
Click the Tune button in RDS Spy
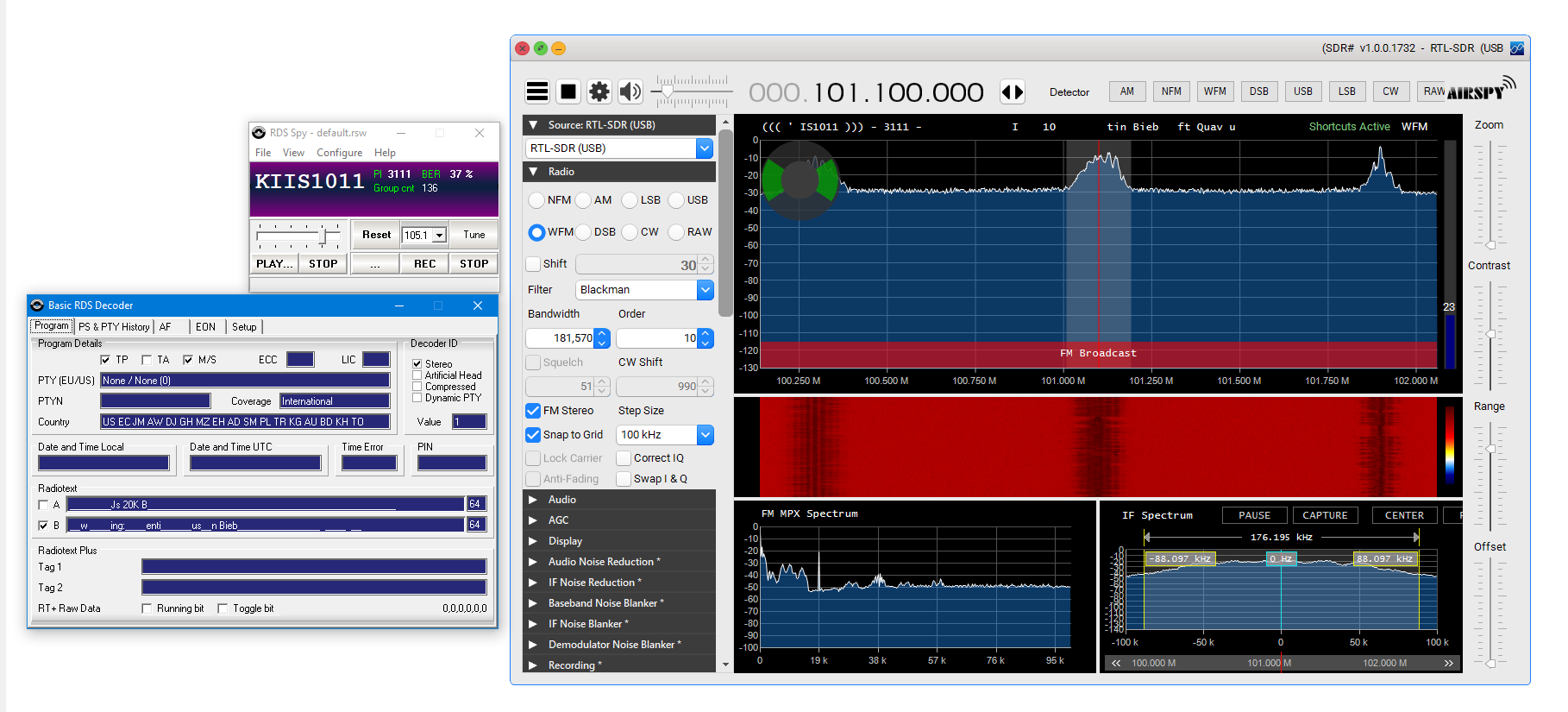tap(474, 235)
